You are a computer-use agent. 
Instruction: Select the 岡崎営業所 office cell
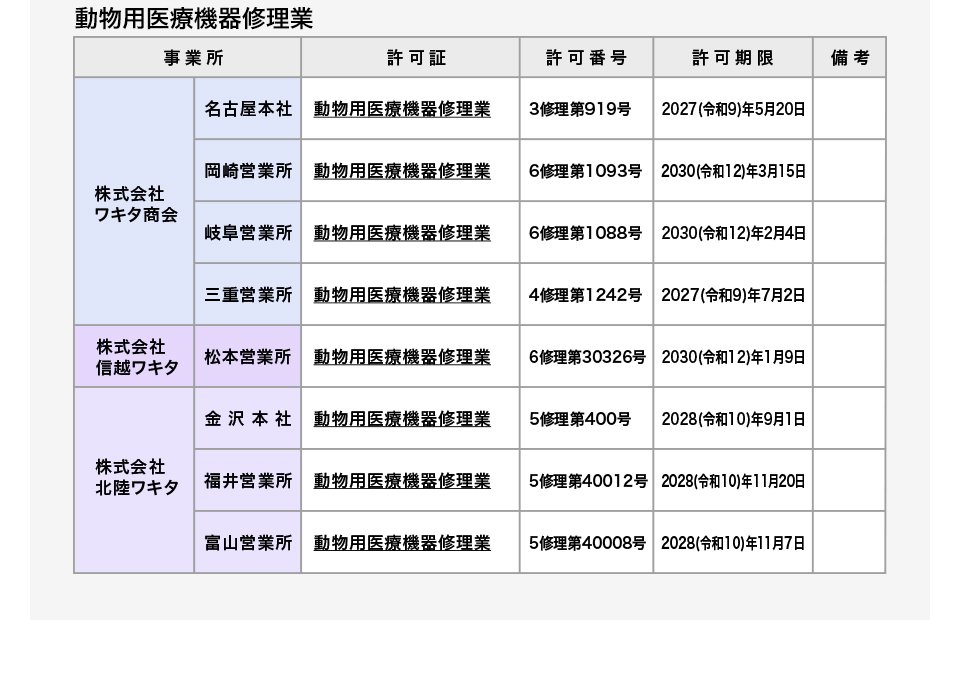pos(248,170)
